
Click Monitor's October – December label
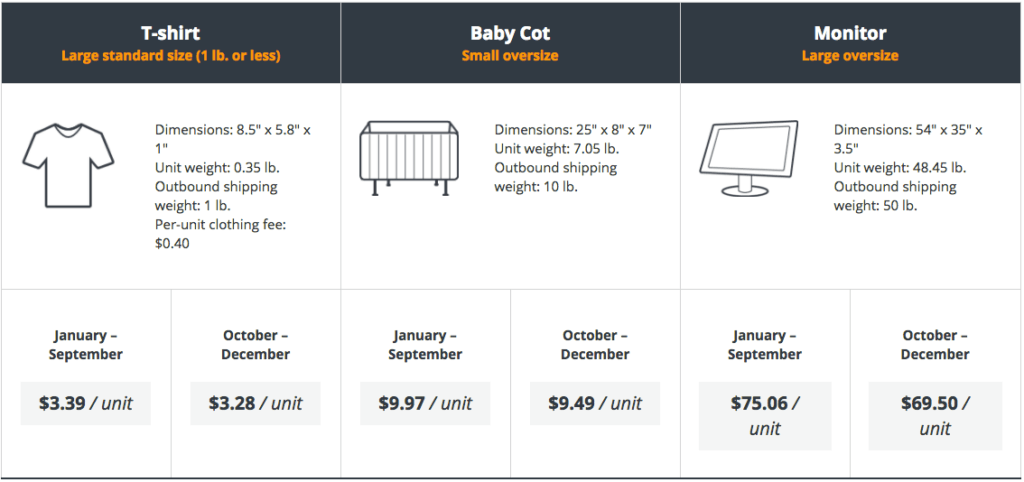pos(935,345)
